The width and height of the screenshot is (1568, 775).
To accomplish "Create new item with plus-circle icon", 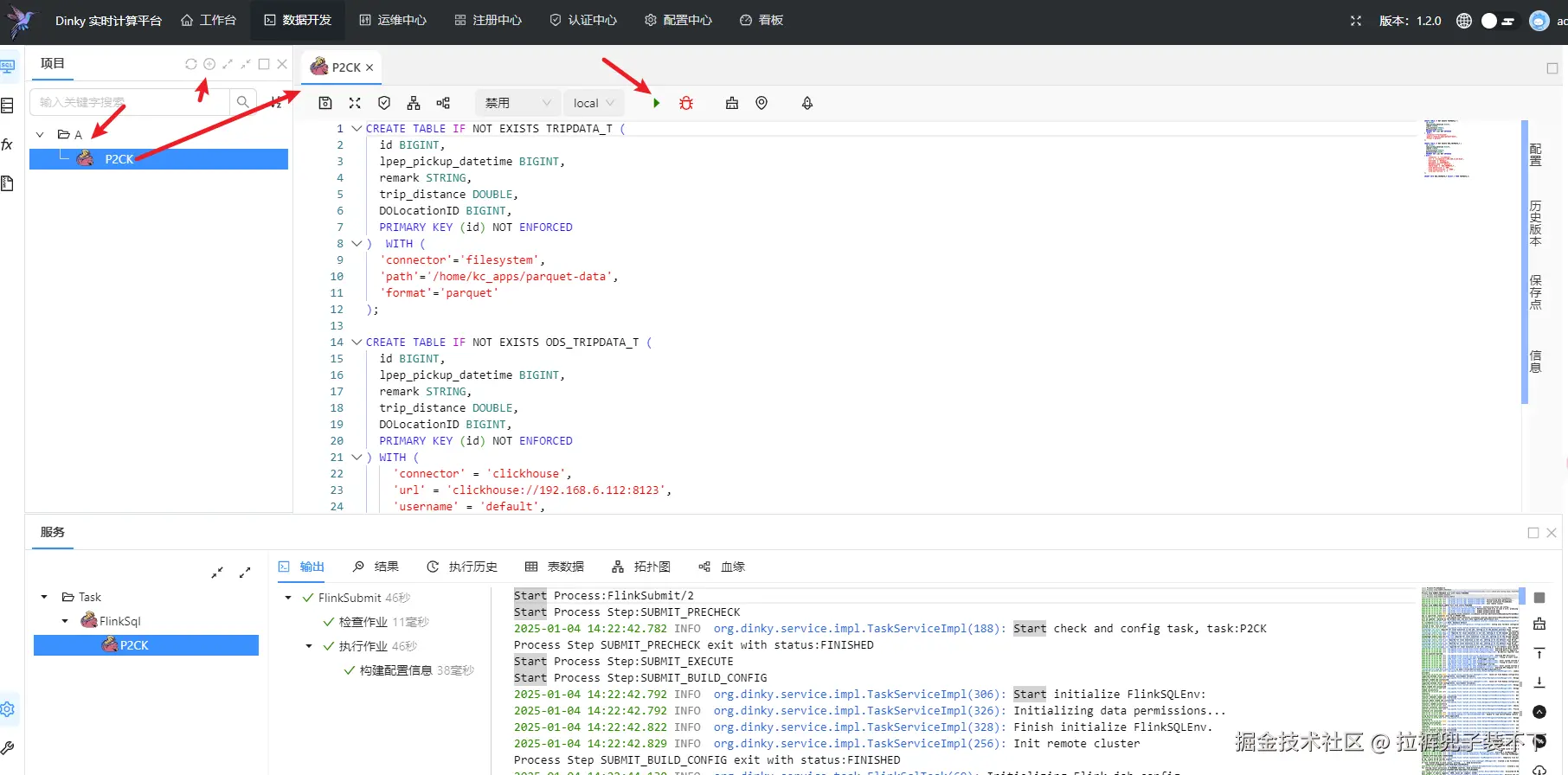I will coord(209,64).
